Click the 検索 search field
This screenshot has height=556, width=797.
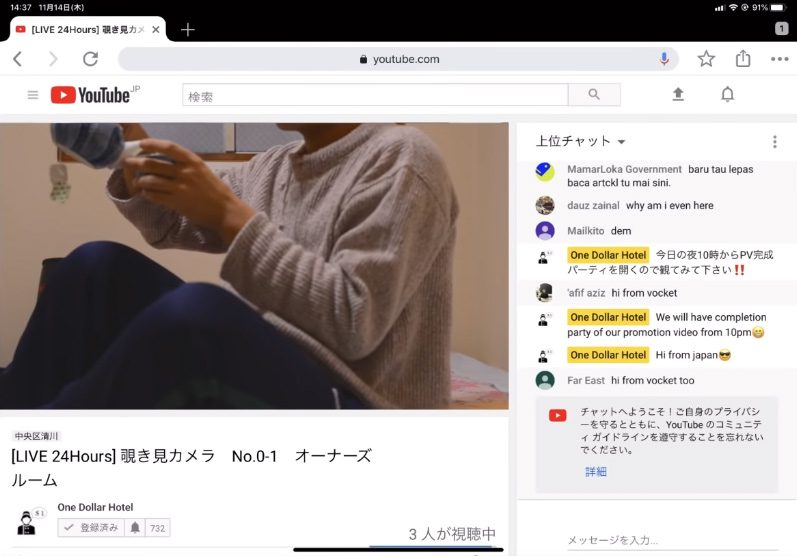coord(375,95)
